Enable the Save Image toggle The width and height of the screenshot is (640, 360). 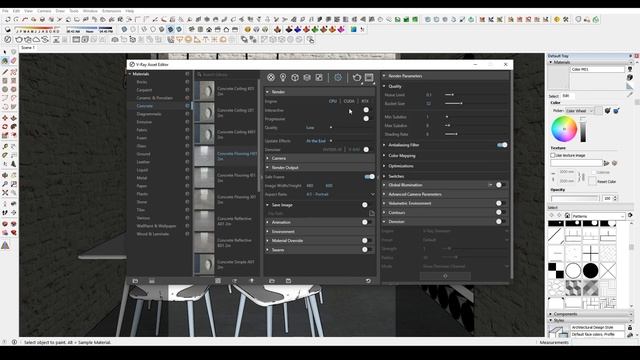click(366, 205)
